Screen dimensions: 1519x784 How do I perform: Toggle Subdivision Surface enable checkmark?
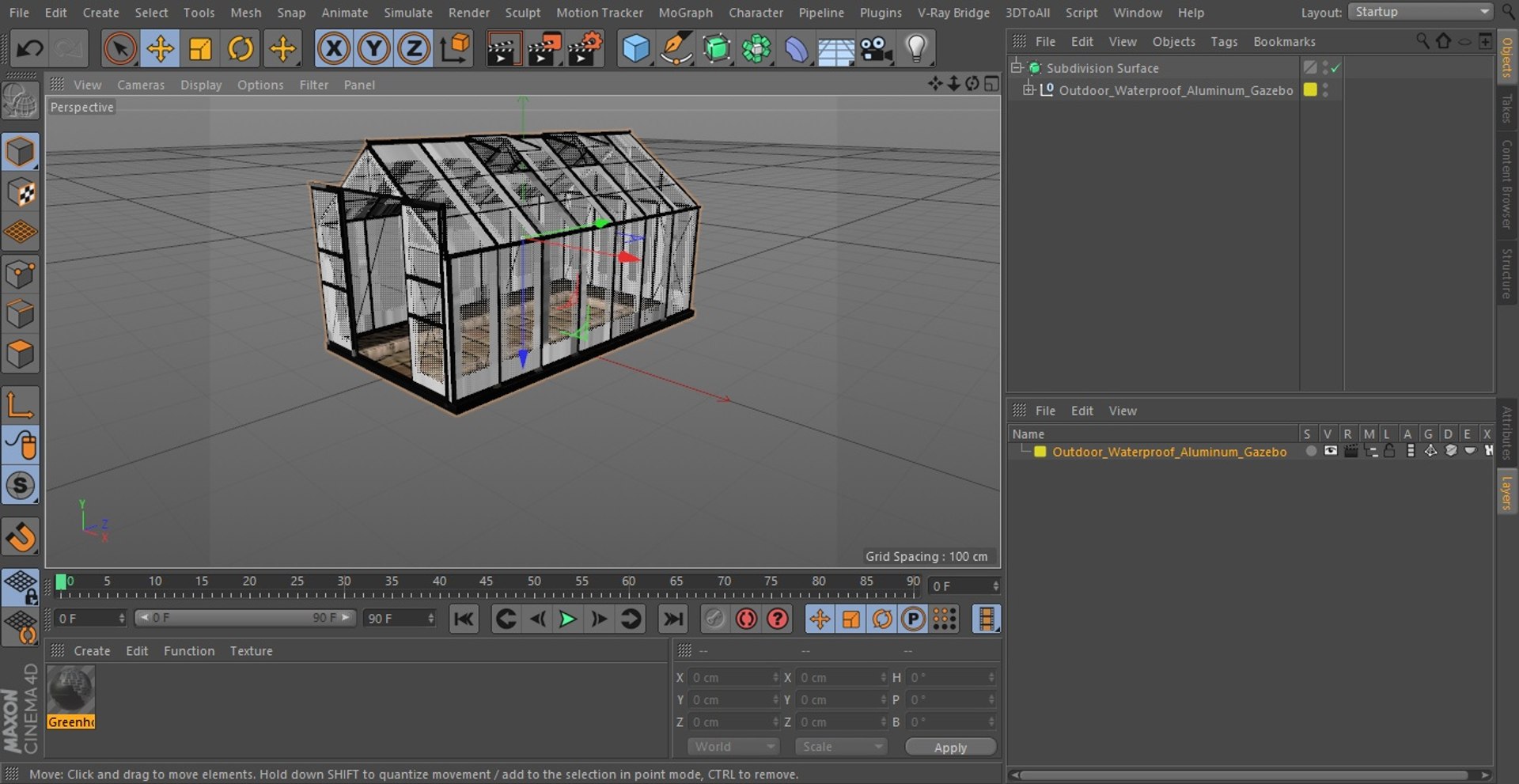click(1335, 68)
